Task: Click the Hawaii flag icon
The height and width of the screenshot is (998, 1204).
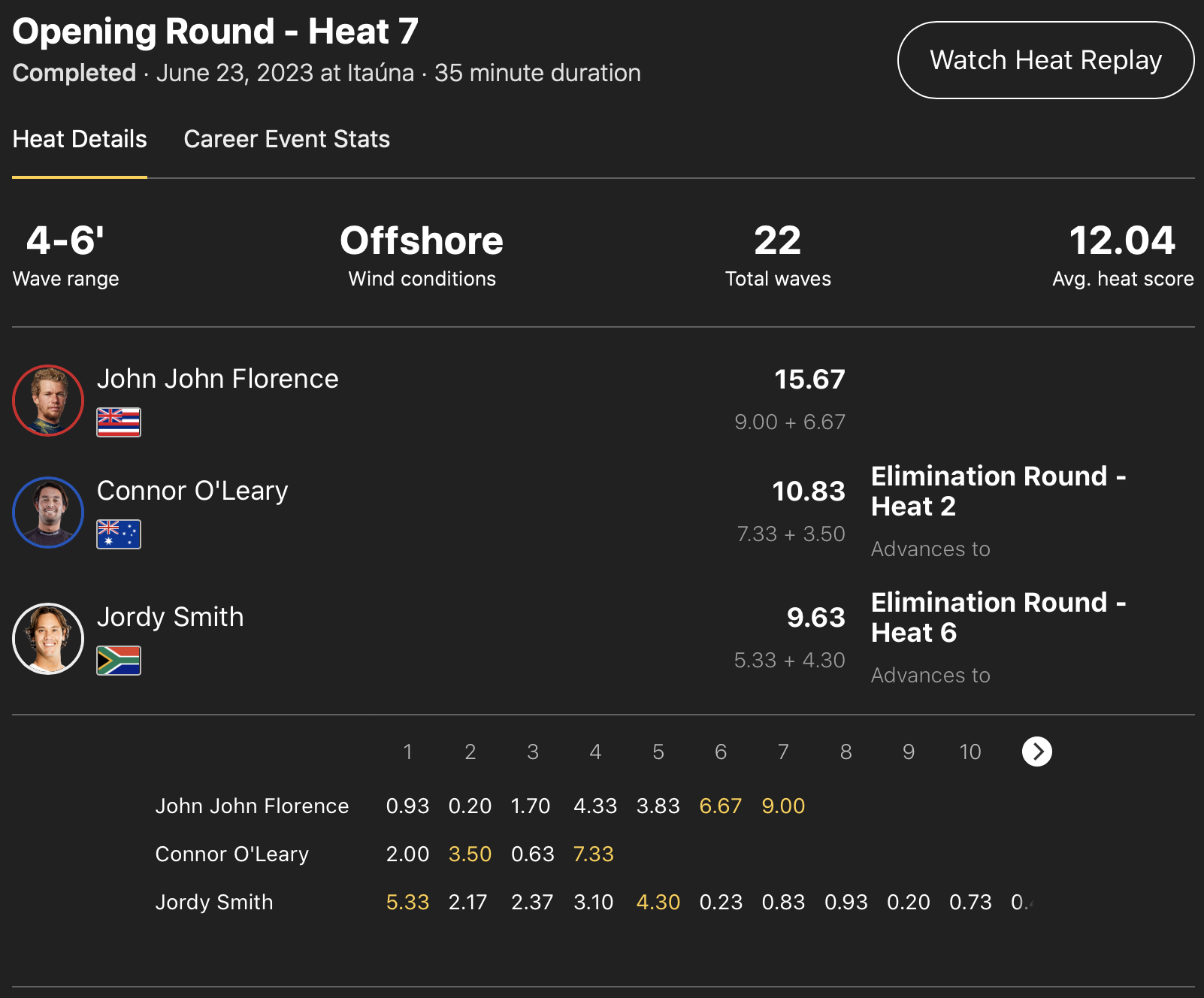Action: pyautogui.click(x=119, y=422)
